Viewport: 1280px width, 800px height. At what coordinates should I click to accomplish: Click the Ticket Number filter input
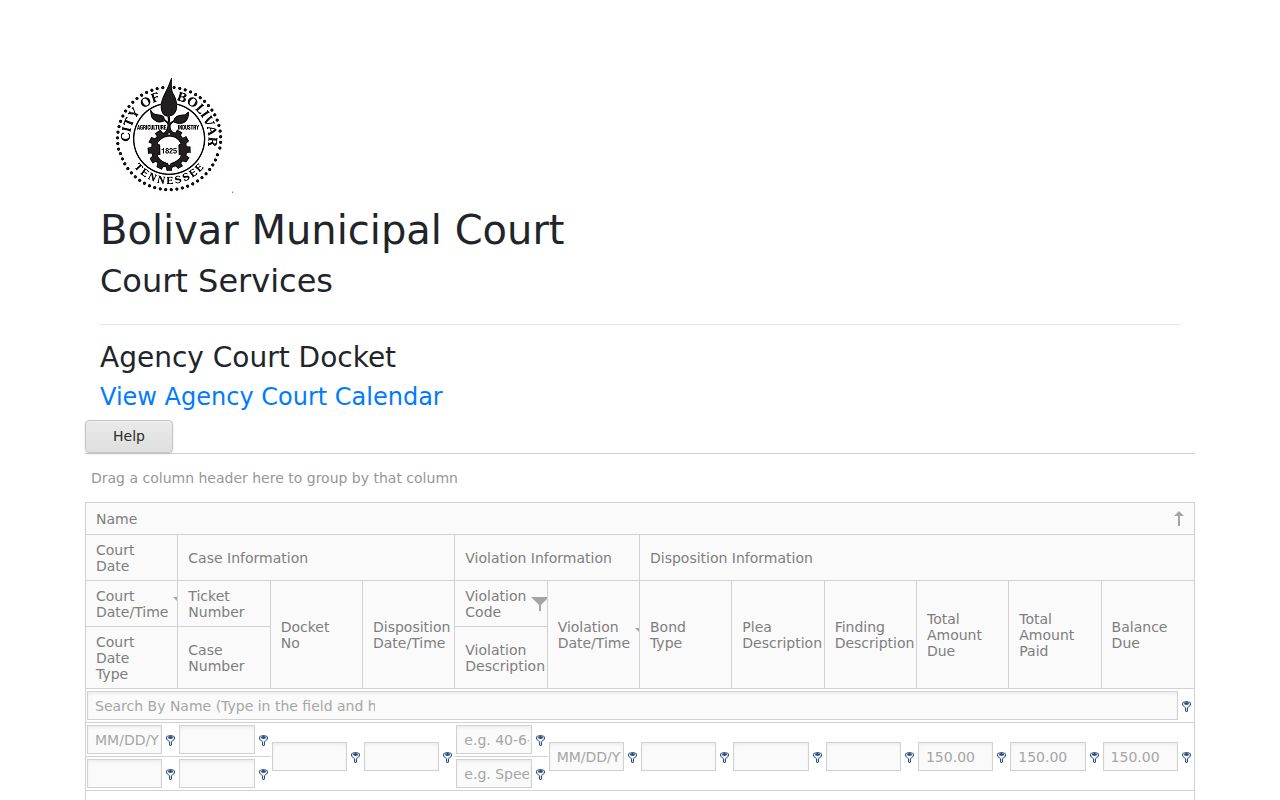click(217, 740)
